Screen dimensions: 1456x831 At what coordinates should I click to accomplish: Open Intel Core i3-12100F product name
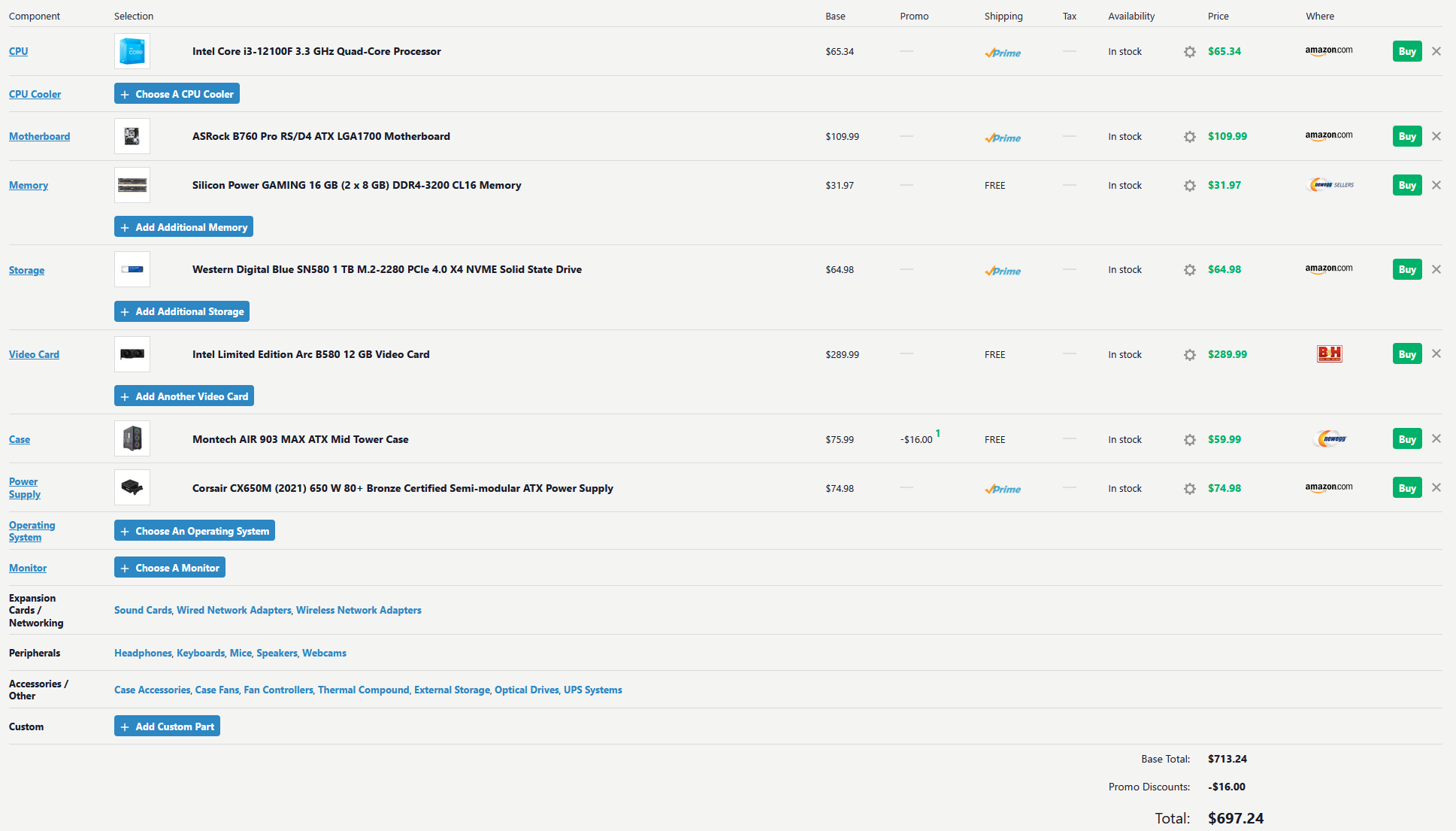316,51
